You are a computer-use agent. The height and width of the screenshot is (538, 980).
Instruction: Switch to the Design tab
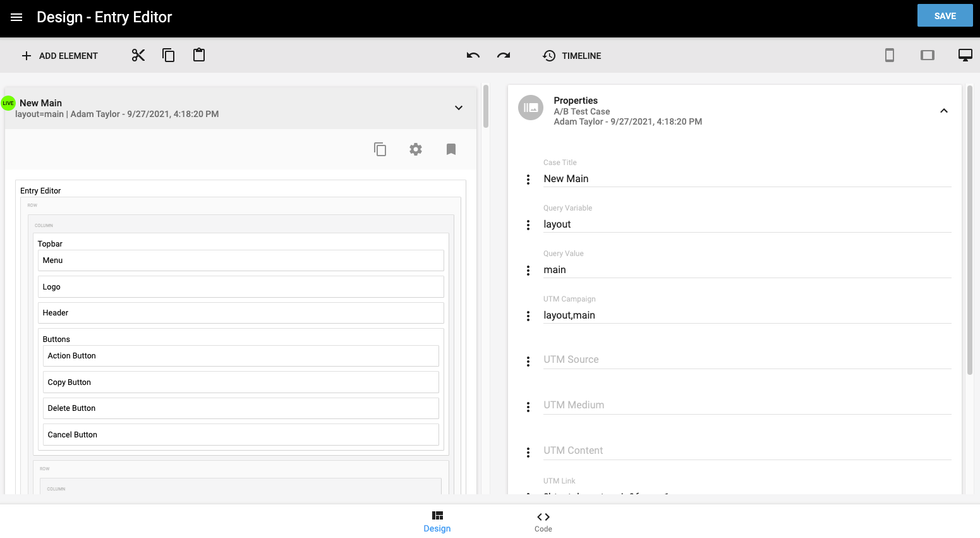[437, 522]
